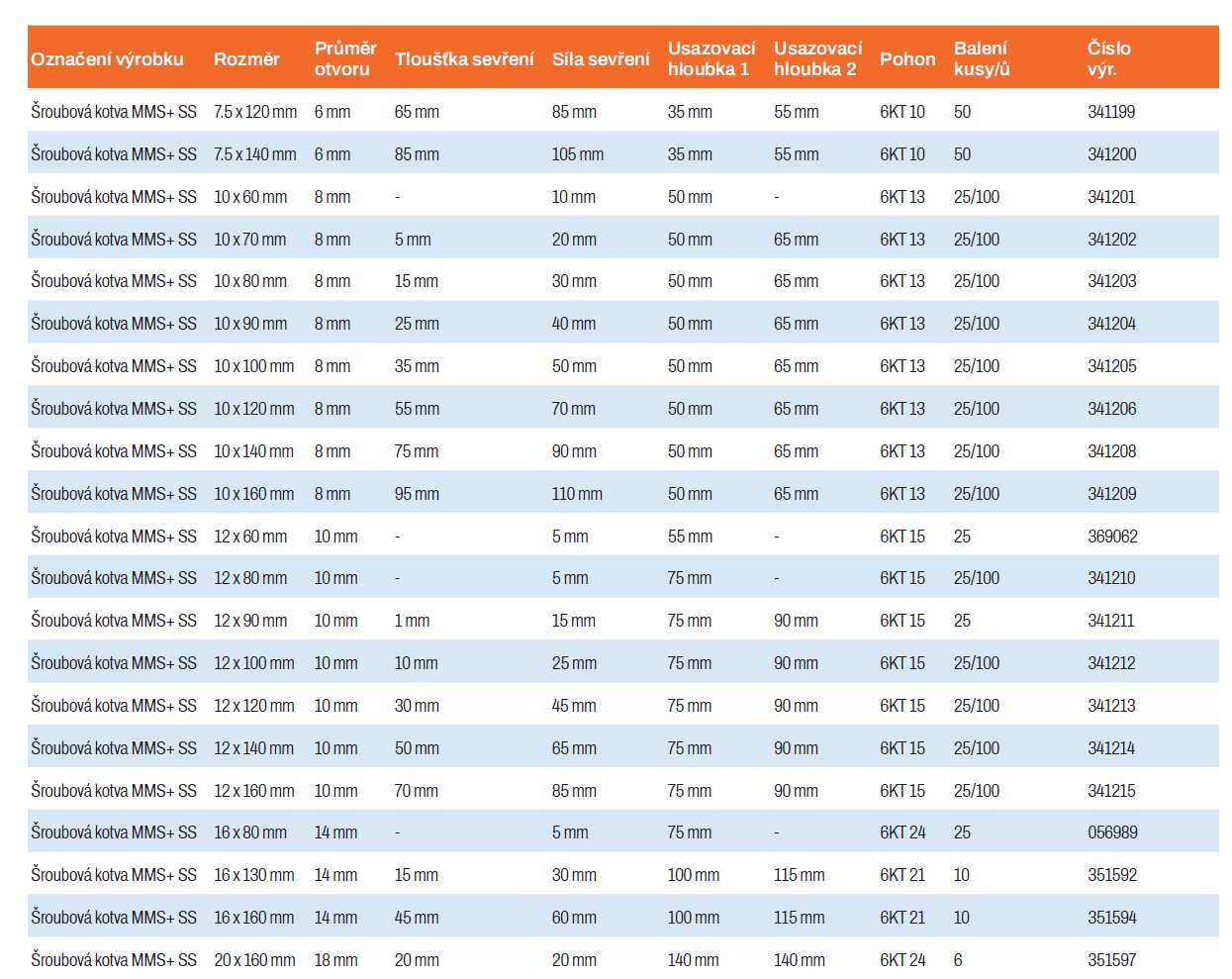
Task: Click the 'Rozměr' column header
Action: 246,58
